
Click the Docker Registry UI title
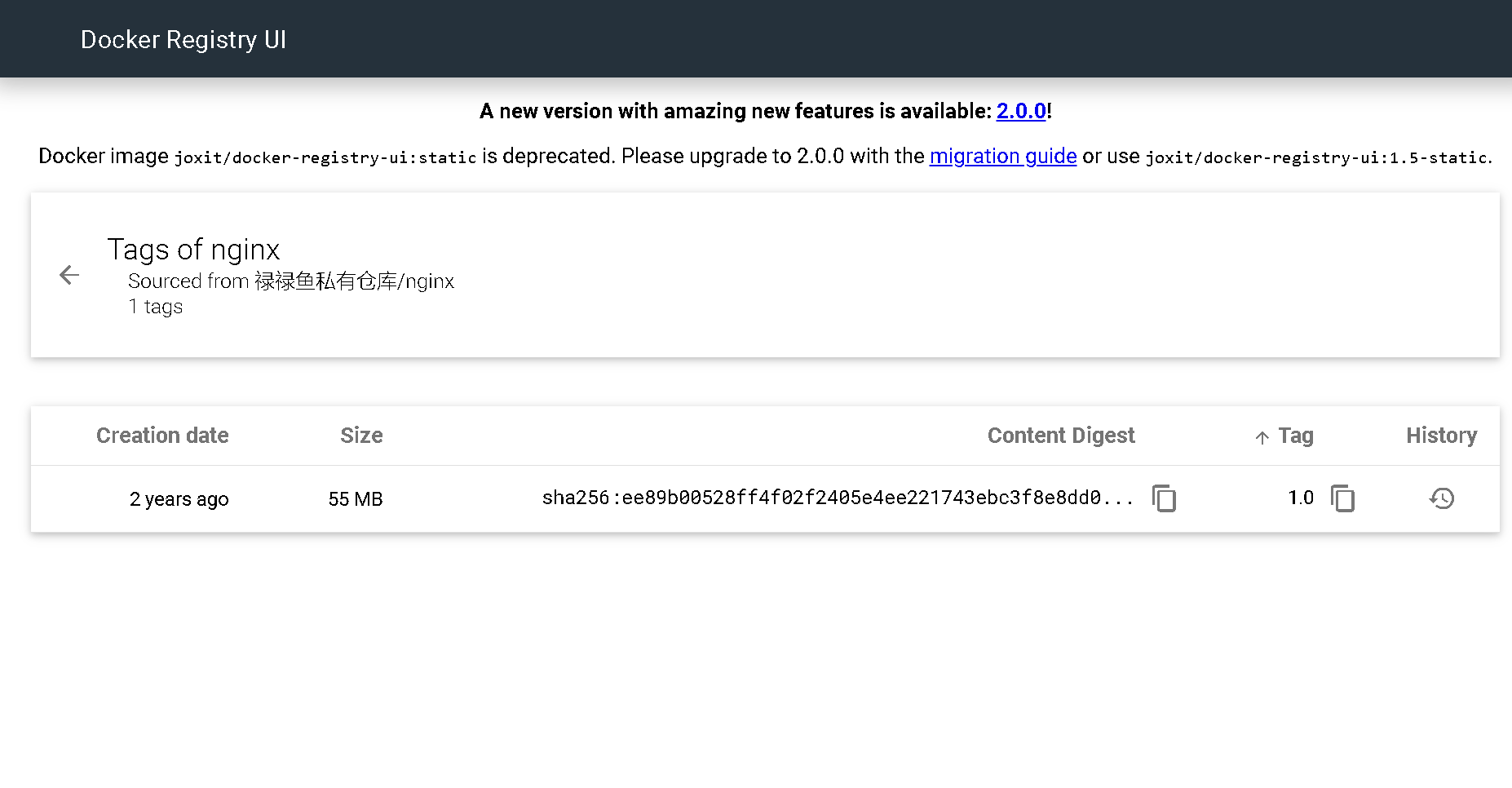(x=183, y=39)
